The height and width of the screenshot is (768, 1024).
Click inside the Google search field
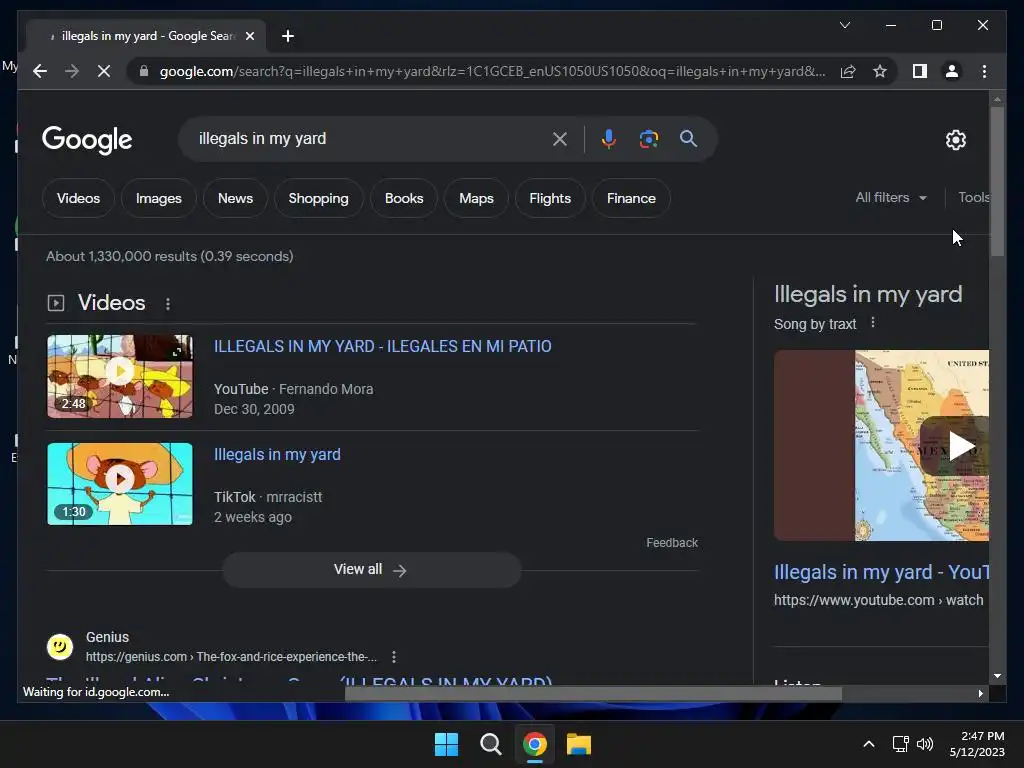369,138
